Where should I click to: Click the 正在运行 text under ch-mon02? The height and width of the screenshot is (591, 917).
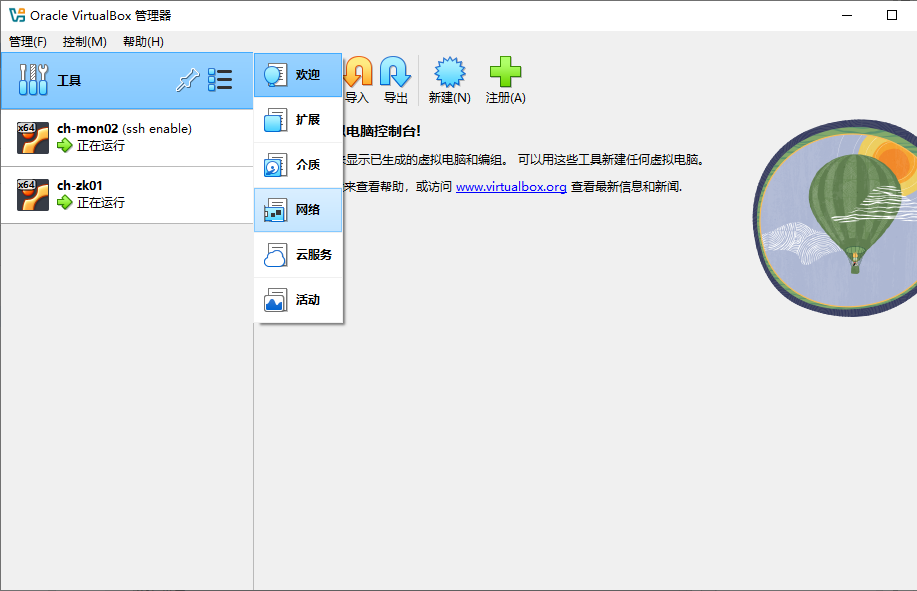(101, 146)
